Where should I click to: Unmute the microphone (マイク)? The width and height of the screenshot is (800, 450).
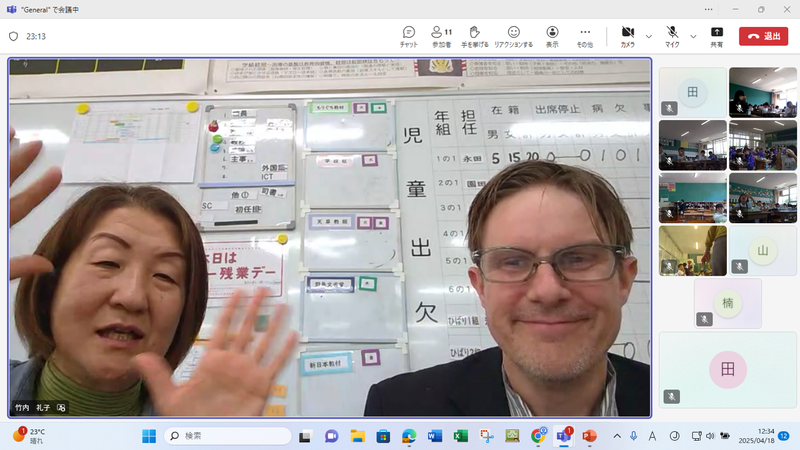pyautogui.click(x=672, y=37)
